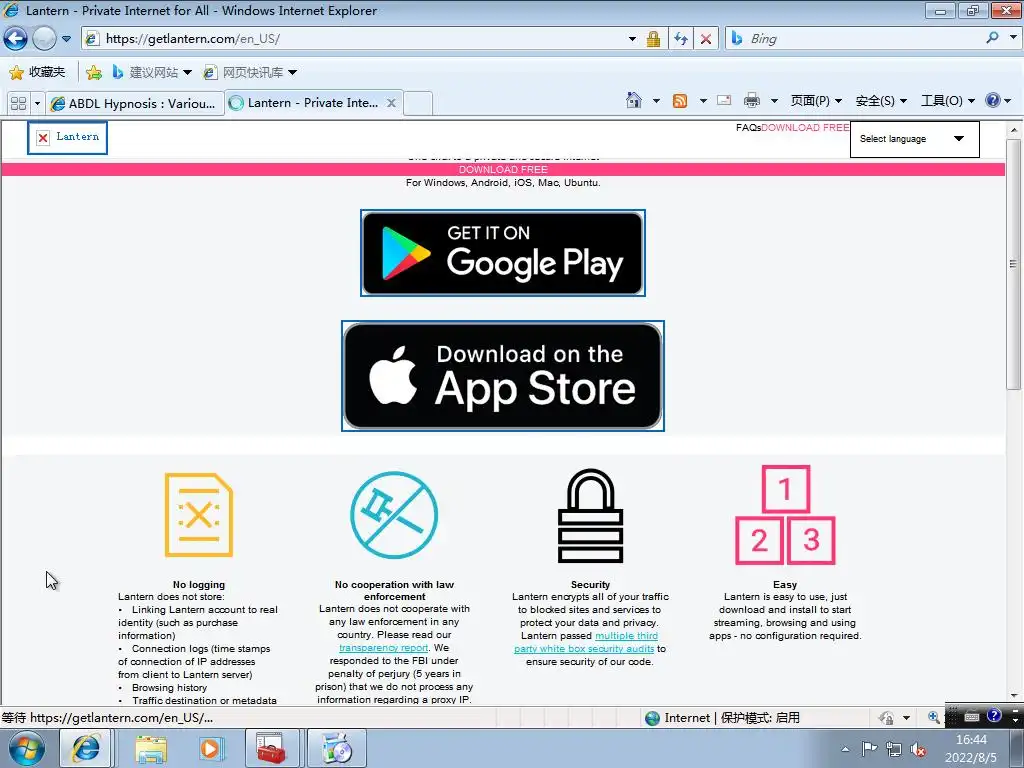Open the tab list dropdown arrow
The height and width of the screenshot is (768, 1024).
tap(37, 103)
